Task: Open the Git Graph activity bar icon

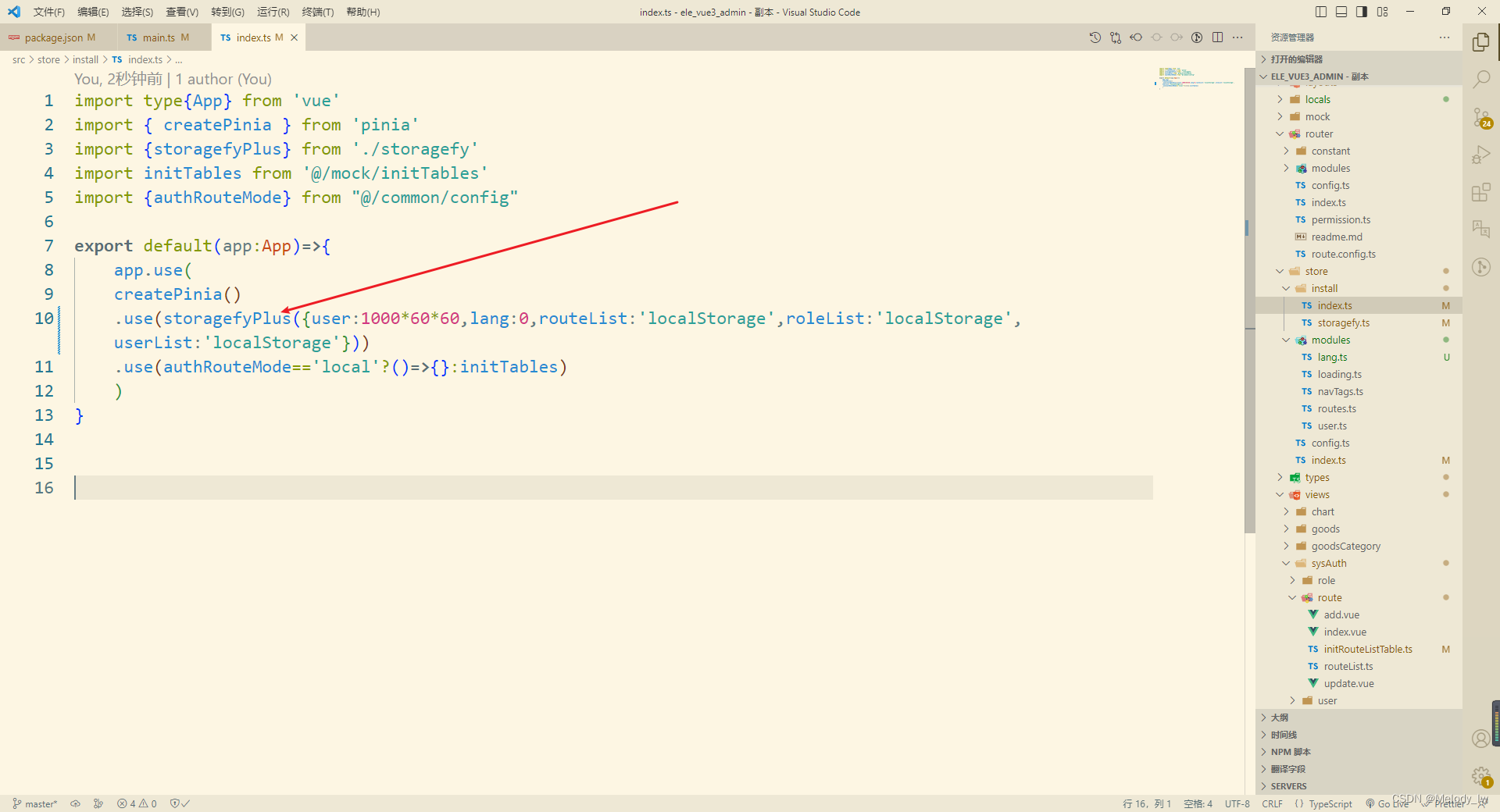Action: pos(1480,267)
